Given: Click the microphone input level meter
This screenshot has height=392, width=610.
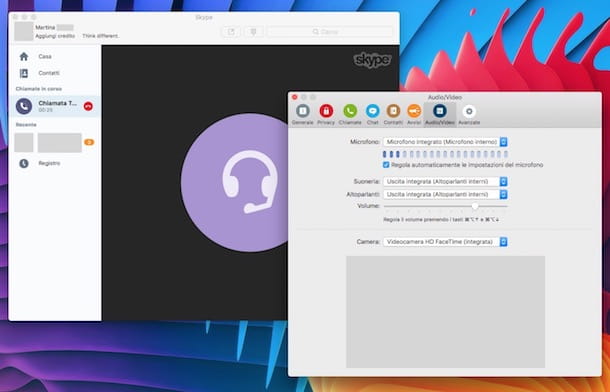Looking at the screenshot, I should [445, 154].
